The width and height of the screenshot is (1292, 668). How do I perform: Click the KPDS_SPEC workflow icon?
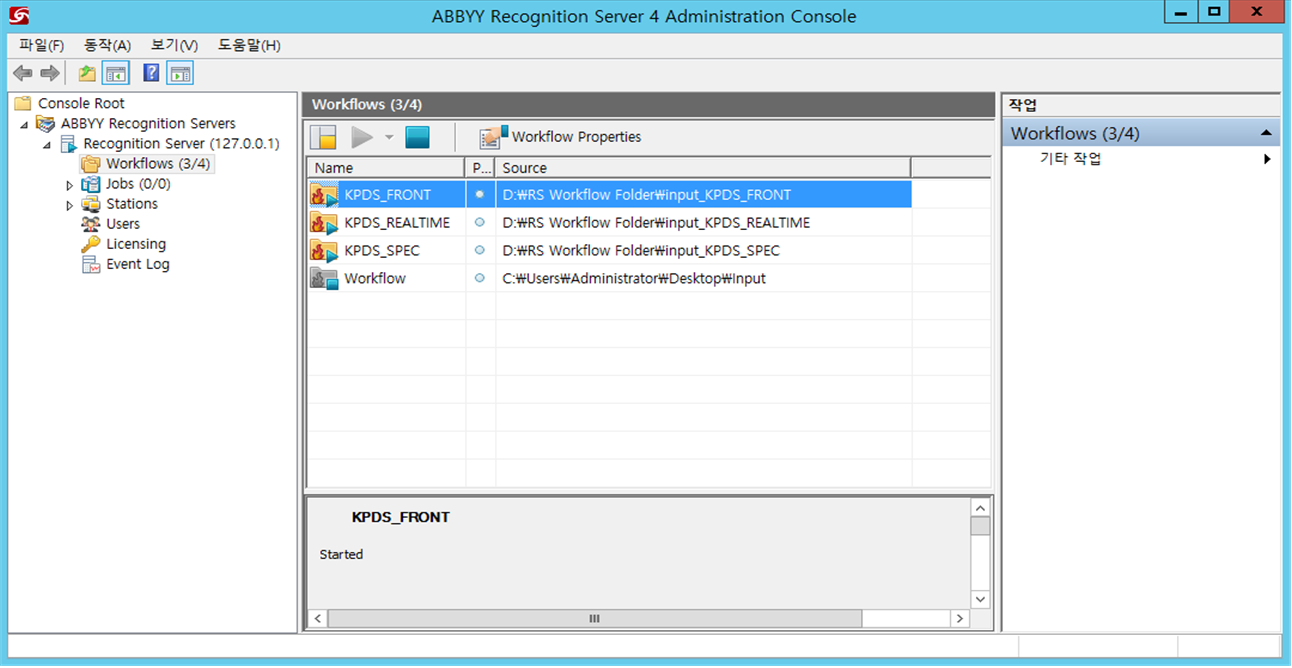(x=324, y=250)
